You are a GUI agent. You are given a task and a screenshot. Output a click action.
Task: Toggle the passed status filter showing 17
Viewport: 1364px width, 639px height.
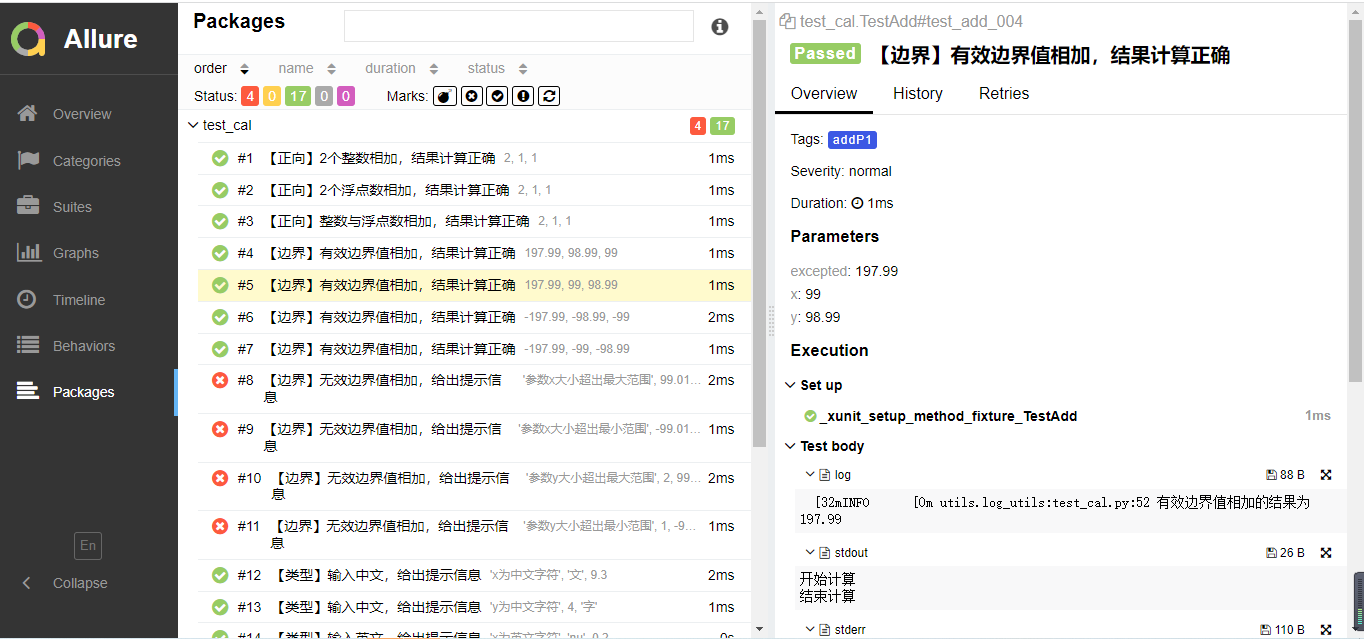point(297,96)
